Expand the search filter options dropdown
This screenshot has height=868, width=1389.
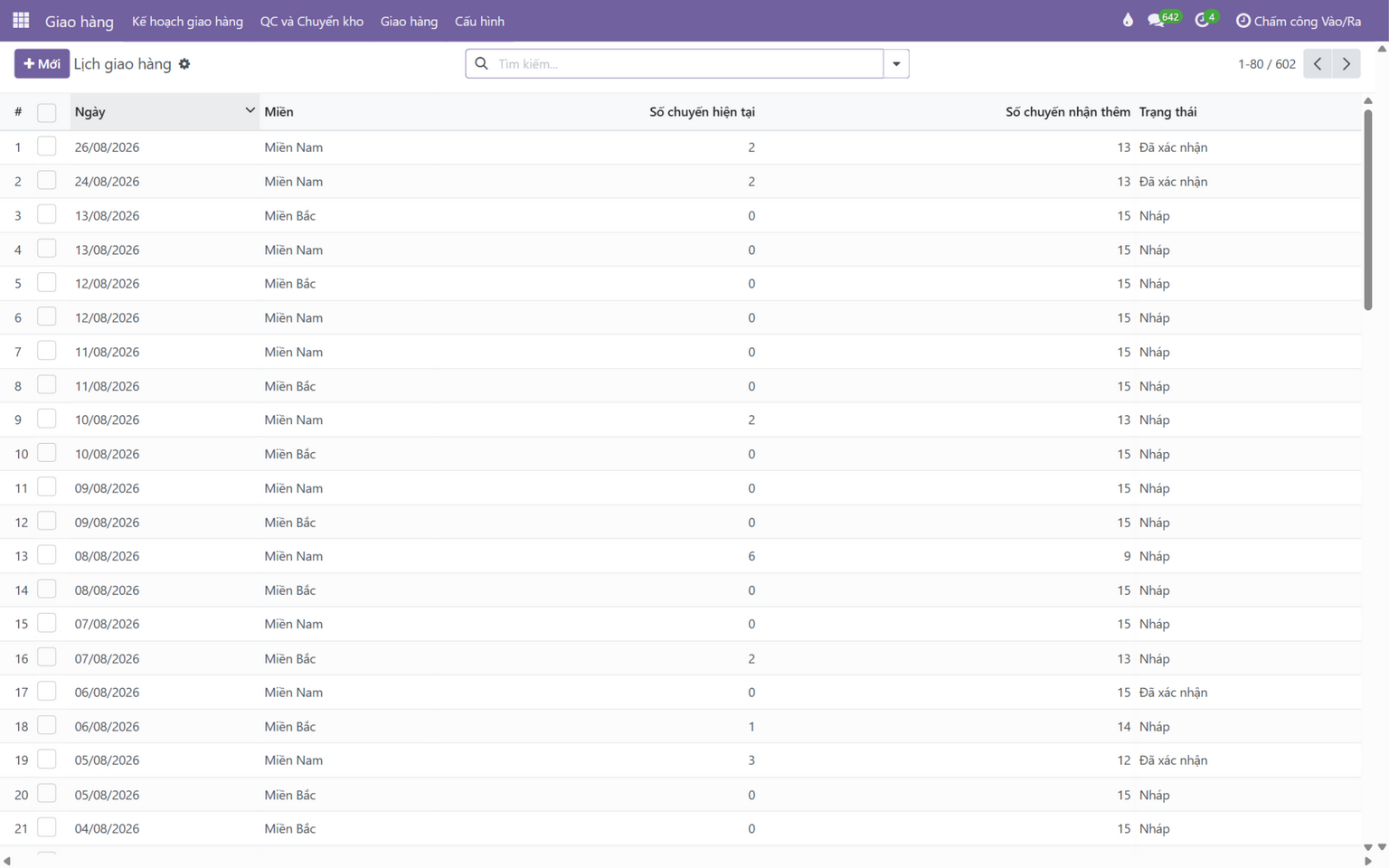[x=896, y=63]
